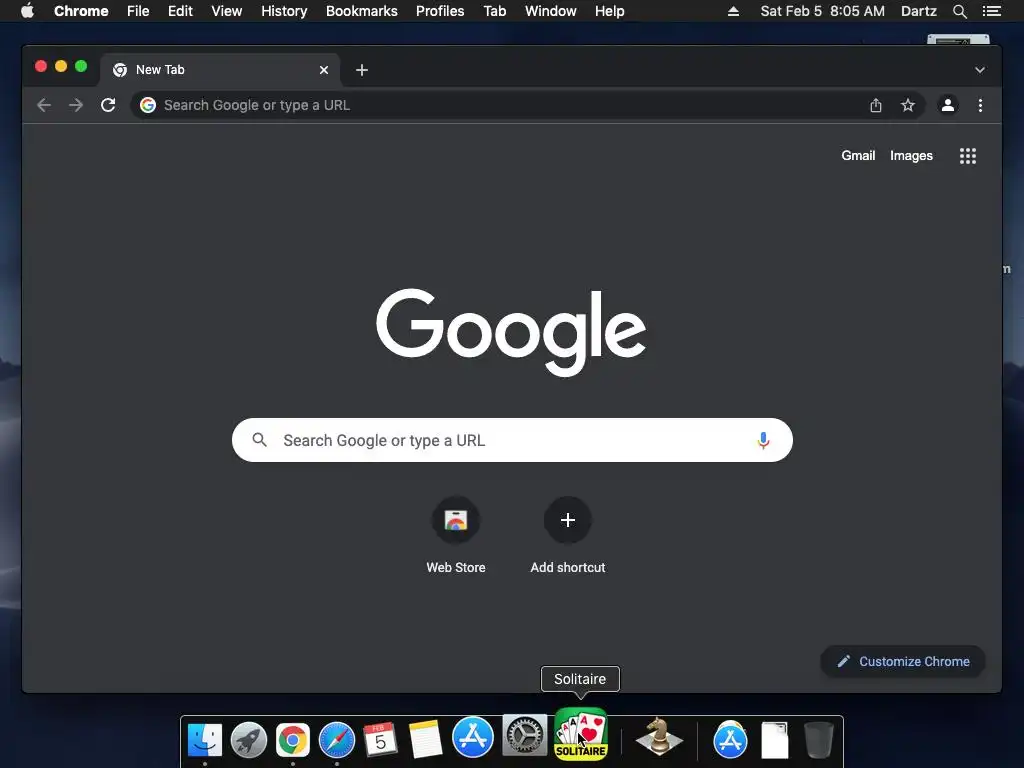Viewport: 1024px width, 768px height.
Task: Share this page via the share icon
Action: (876, 105)
